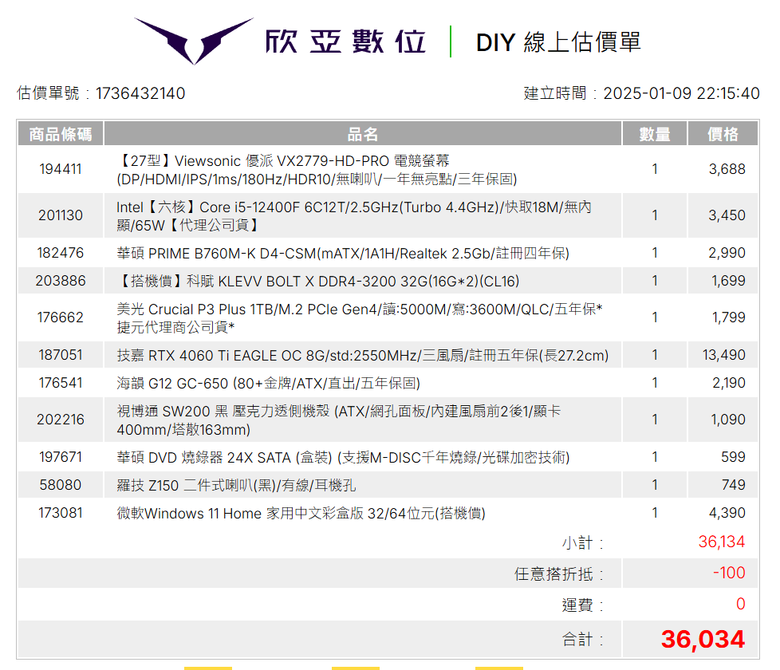Viewport: 780px width, 670px height.
Task: Select barcode 173081
Action: [x=60, y=513]
